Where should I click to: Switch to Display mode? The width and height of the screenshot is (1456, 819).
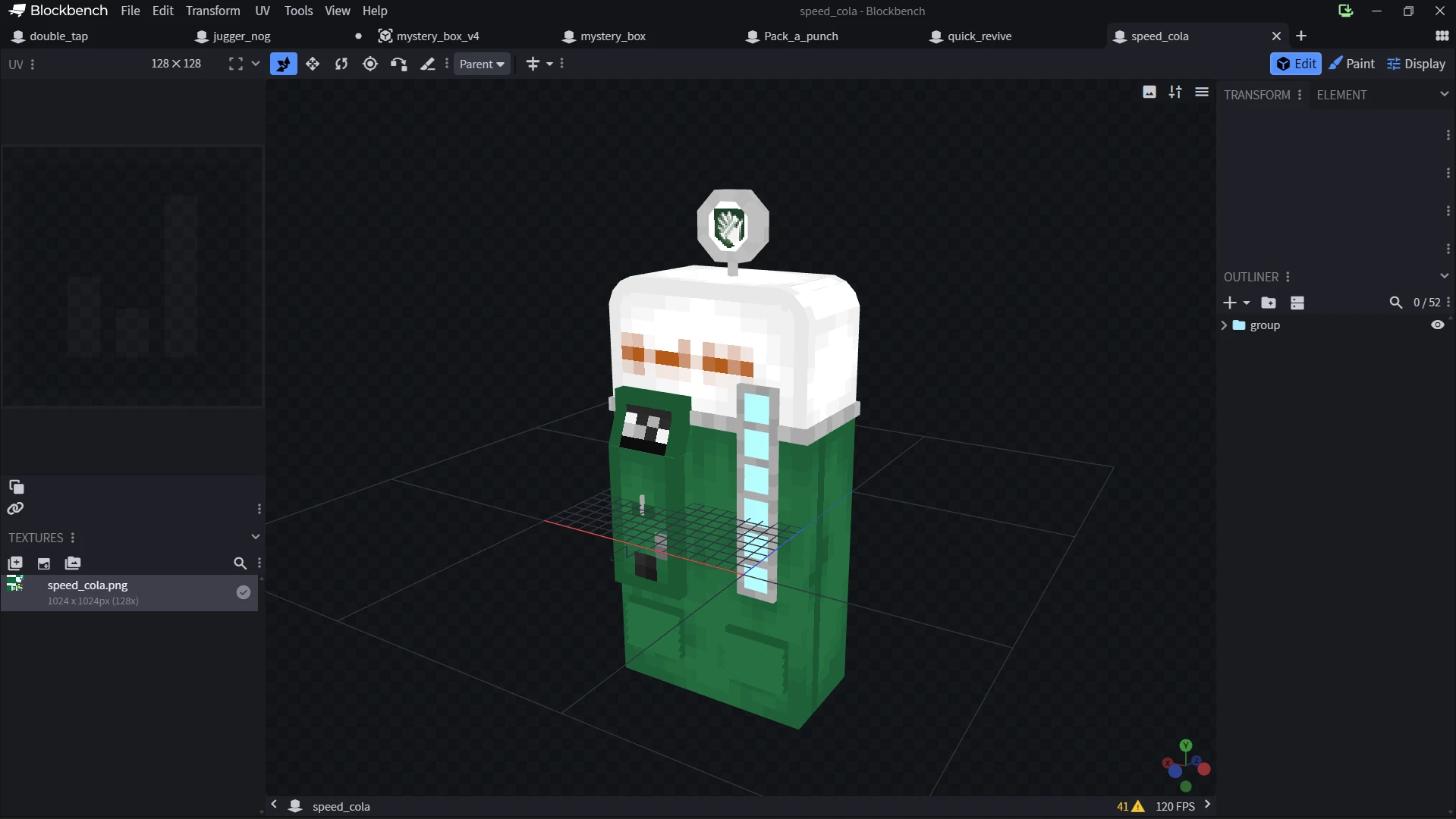click(1416, 64)
